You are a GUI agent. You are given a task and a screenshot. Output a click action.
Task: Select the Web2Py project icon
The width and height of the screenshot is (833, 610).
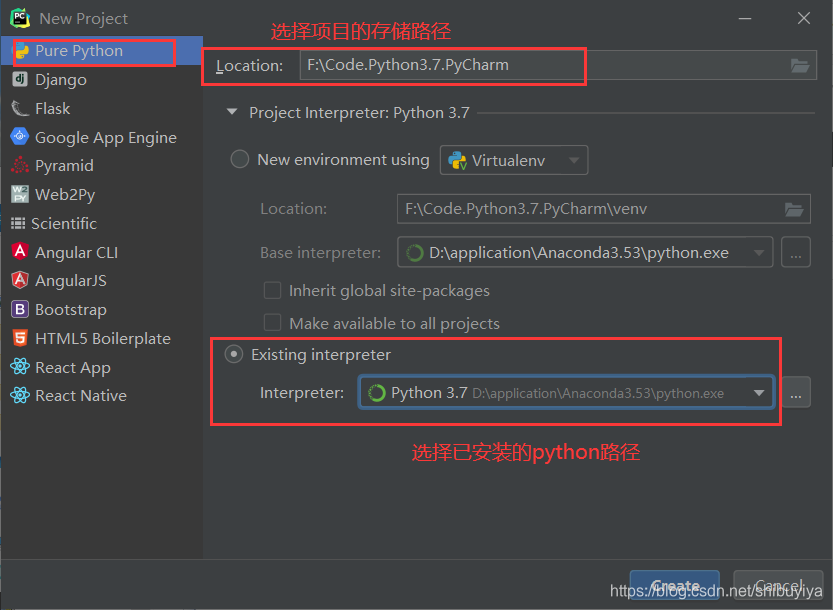click(x=20, y=194)
